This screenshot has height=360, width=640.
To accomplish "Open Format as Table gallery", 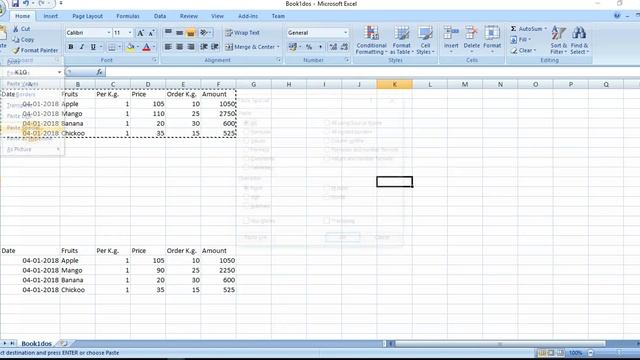I will 402,40.
